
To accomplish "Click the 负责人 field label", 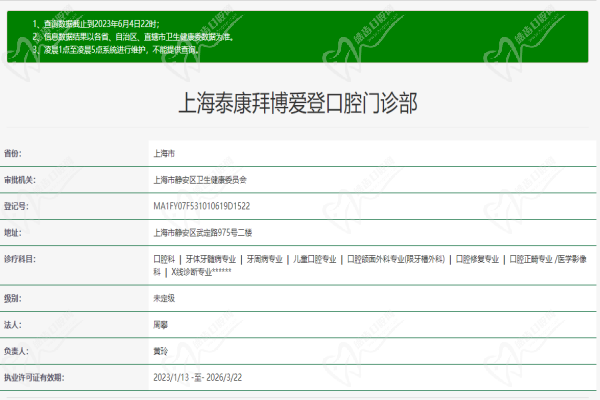I will [x=16, y=351].
